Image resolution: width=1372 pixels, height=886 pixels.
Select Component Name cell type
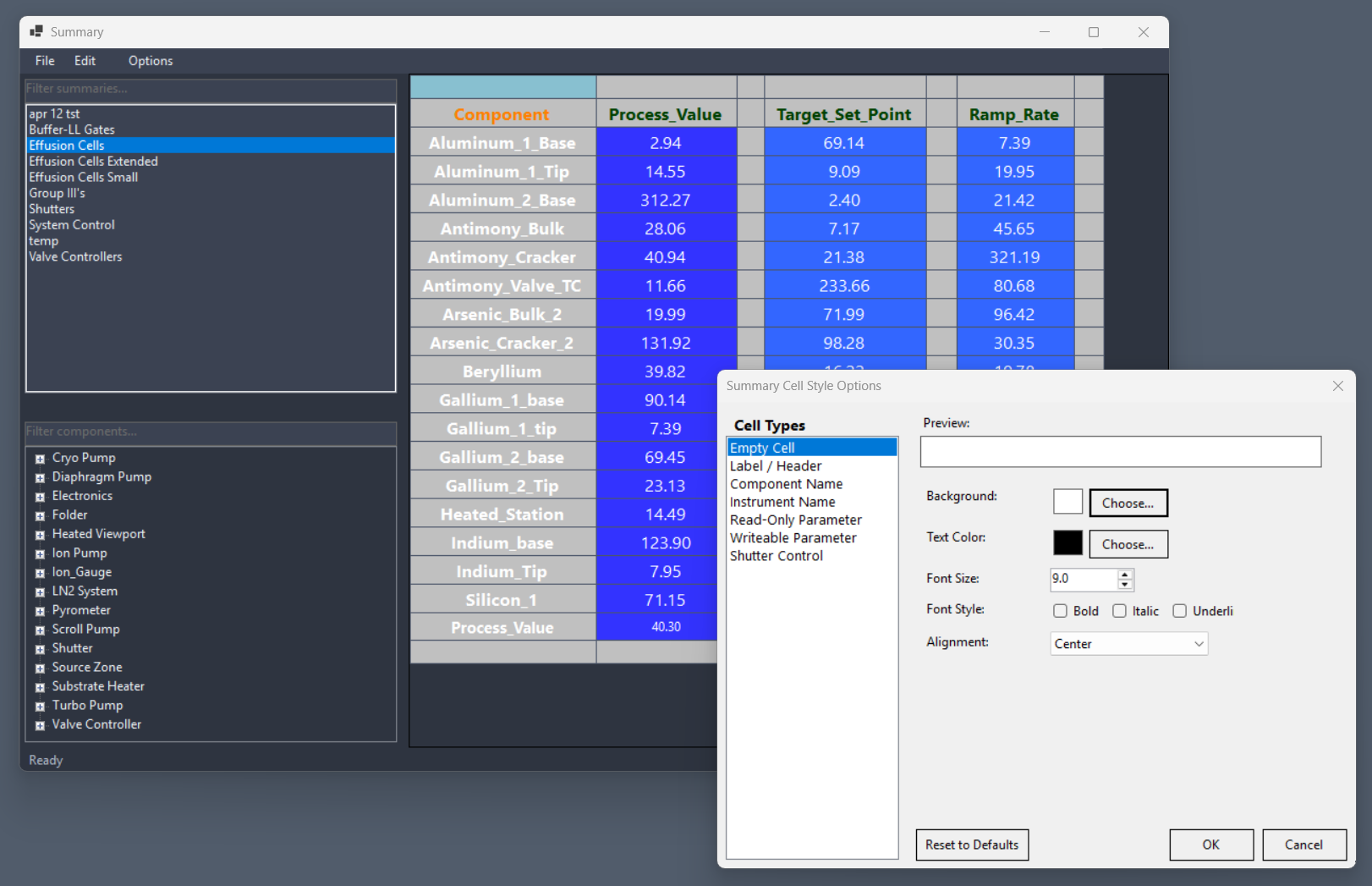click(811, 484)
